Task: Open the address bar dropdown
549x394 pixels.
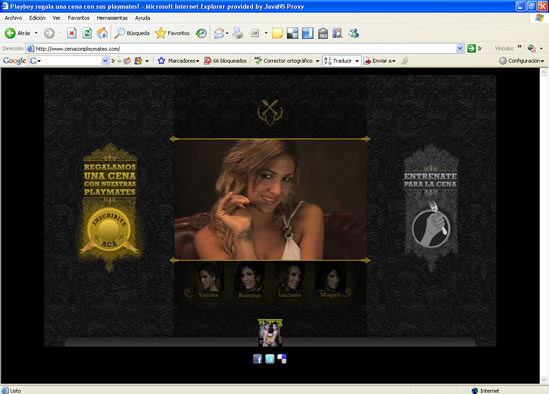Action: point(460,49)
